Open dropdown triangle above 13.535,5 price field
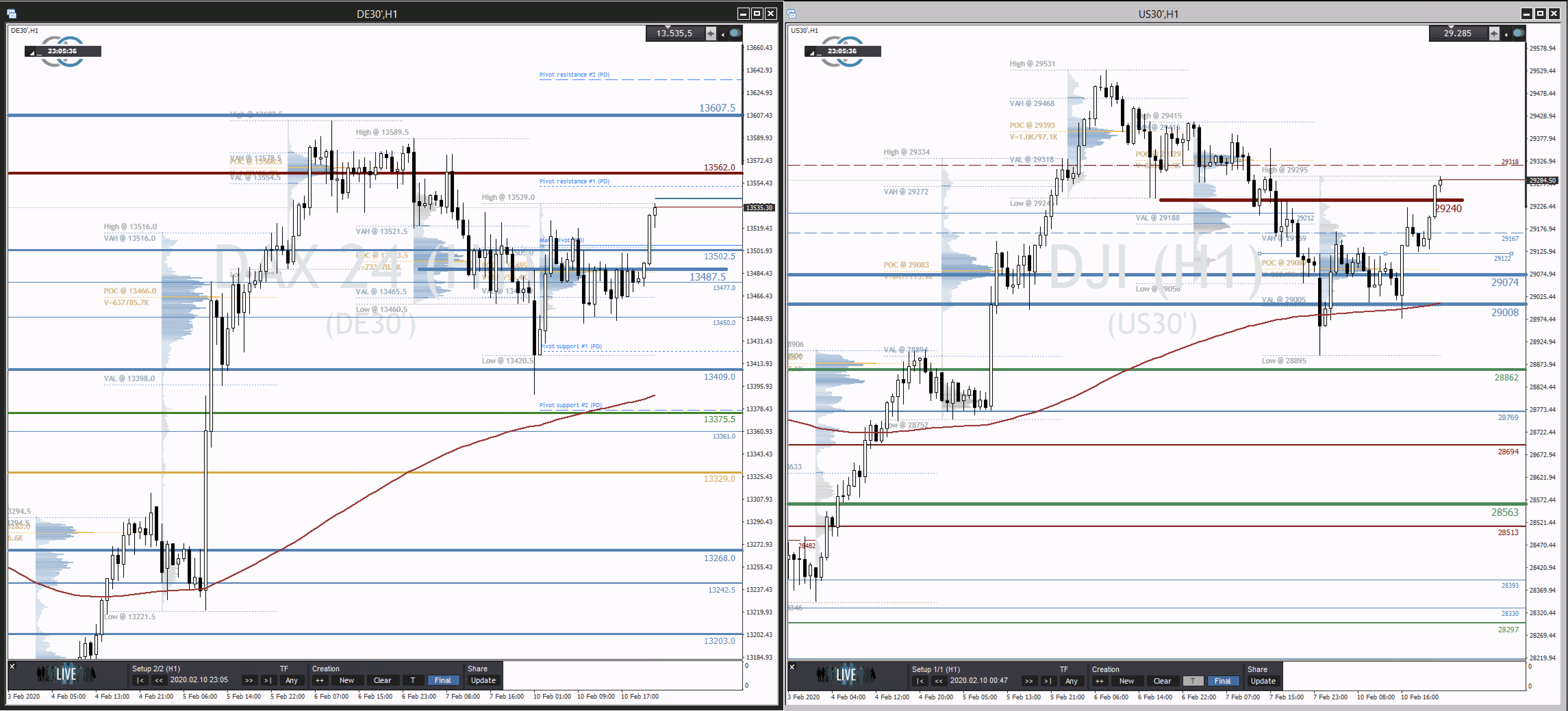This screenshot has width=1568, height=711. [x=668, y=27]
